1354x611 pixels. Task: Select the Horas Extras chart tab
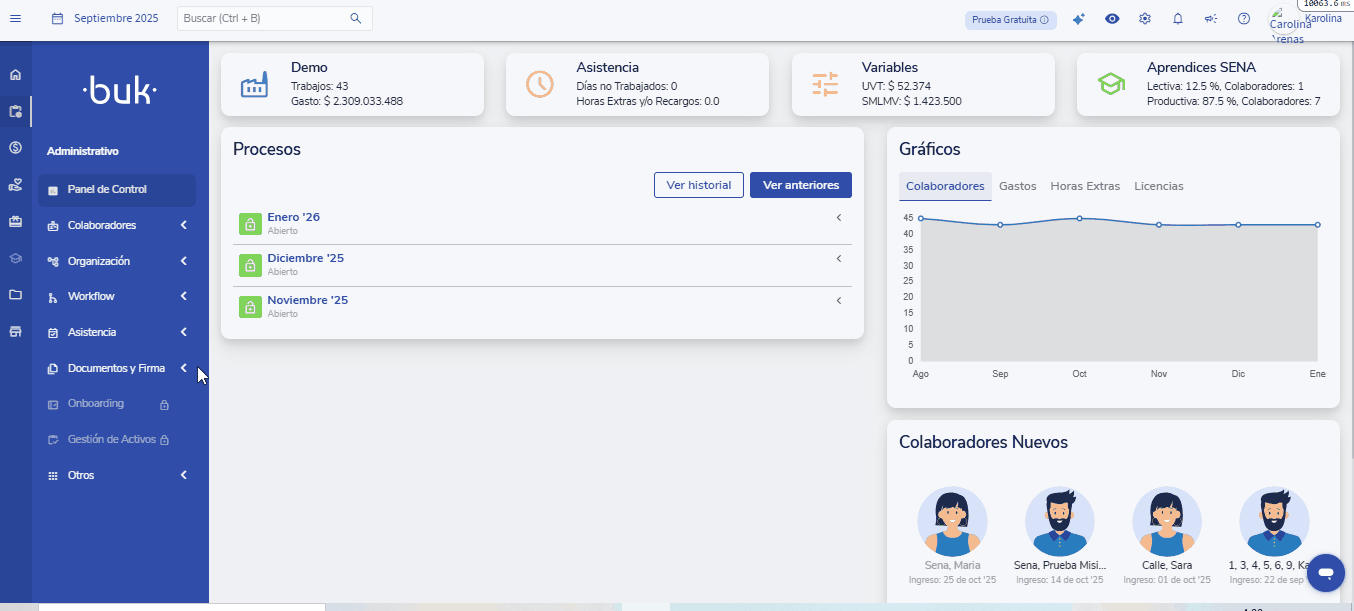pos(1085,186)
